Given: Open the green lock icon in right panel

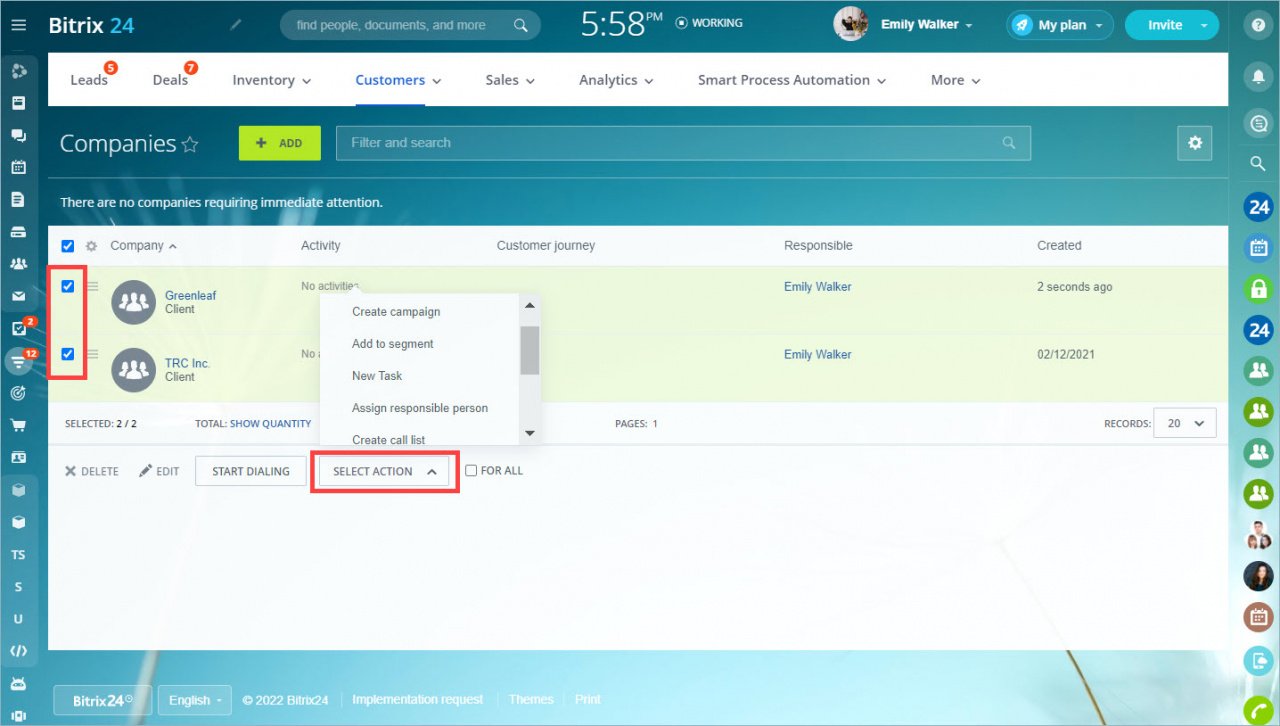Looking at the screenshot, I should [1259, 288].
